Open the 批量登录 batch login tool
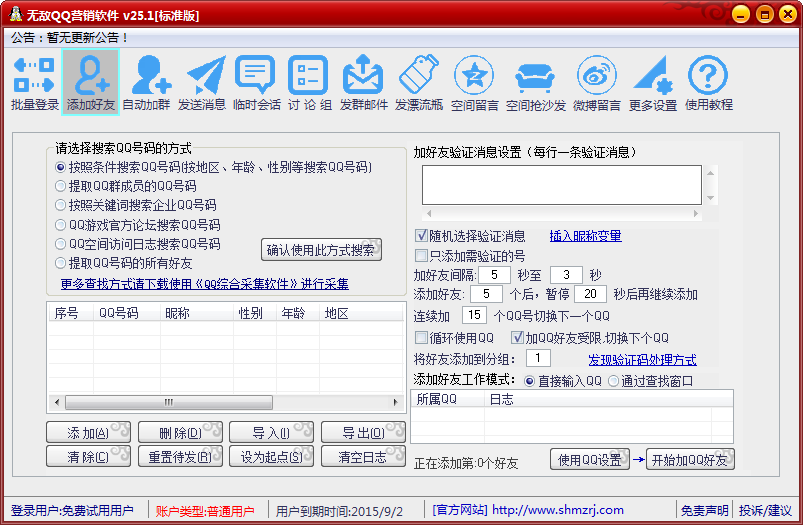This screenshot has width=803, height=525. (34, 83)
